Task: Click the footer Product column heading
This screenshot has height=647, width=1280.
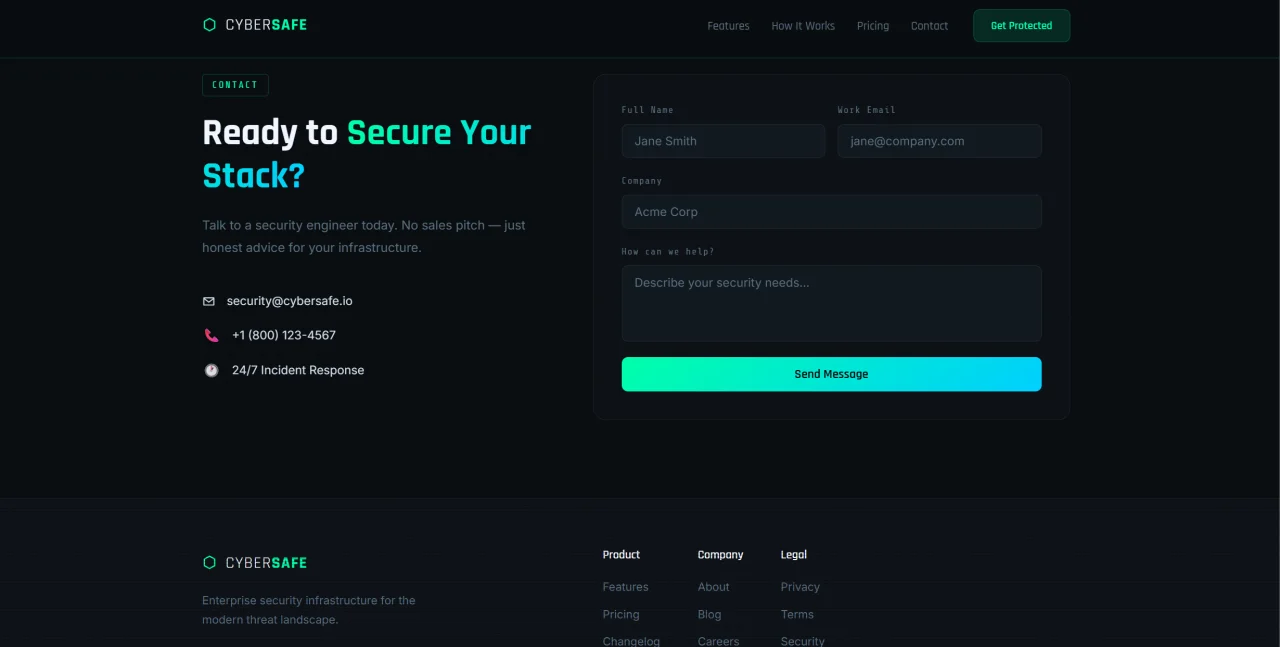Action: tap(621, 555)
